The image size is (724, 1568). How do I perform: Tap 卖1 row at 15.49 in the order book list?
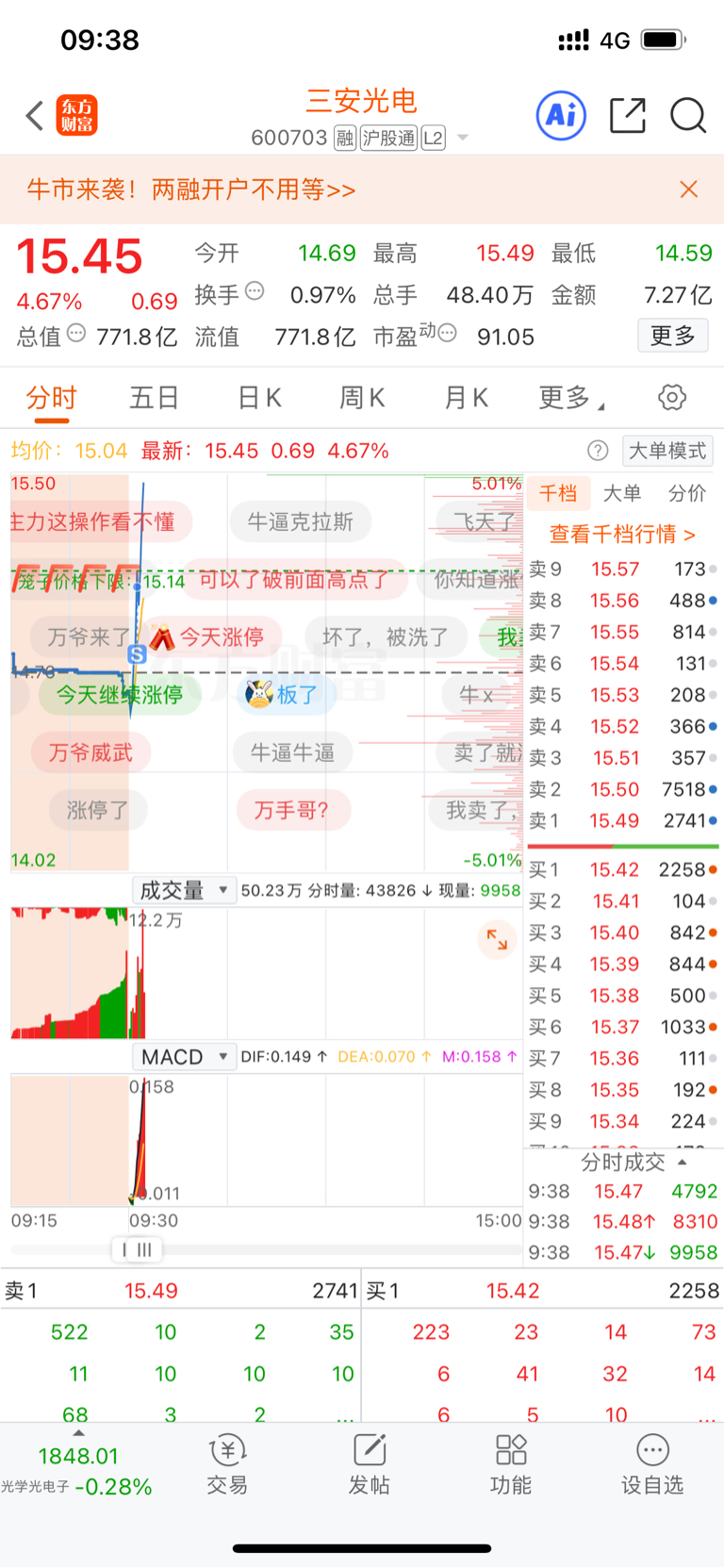[x=622, y=820]
